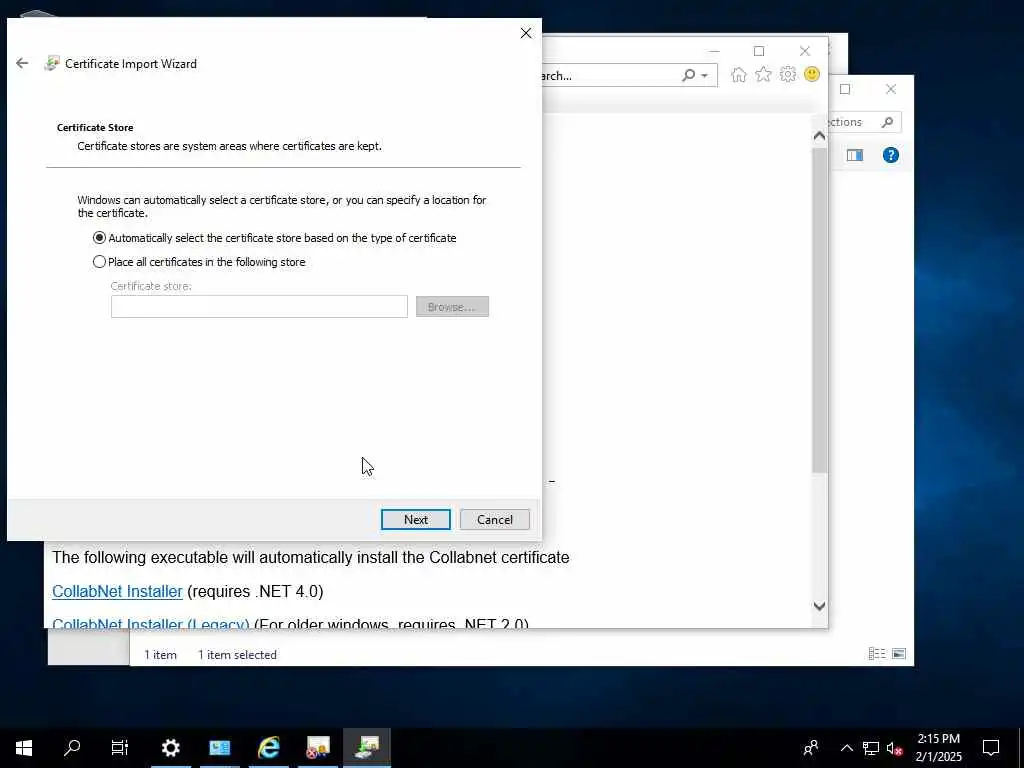Screen dimensions: 1024x768
Task: Open Help icon in the Explorer window
Action: [x=891, y=155]
